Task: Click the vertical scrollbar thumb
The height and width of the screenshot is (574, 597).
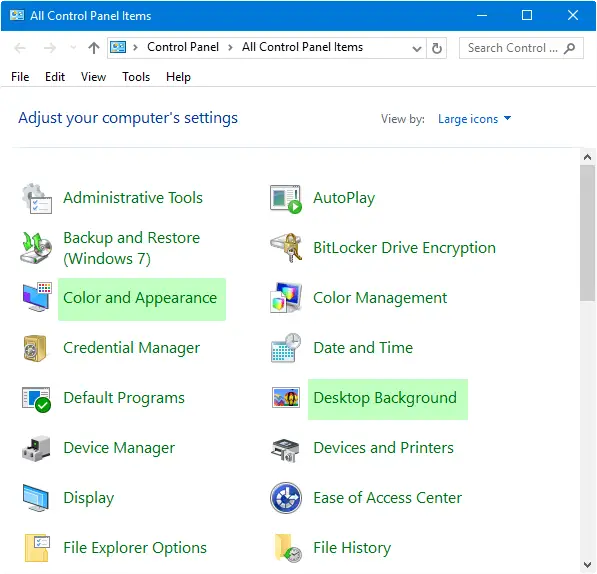Action: (x=587, y=233)
